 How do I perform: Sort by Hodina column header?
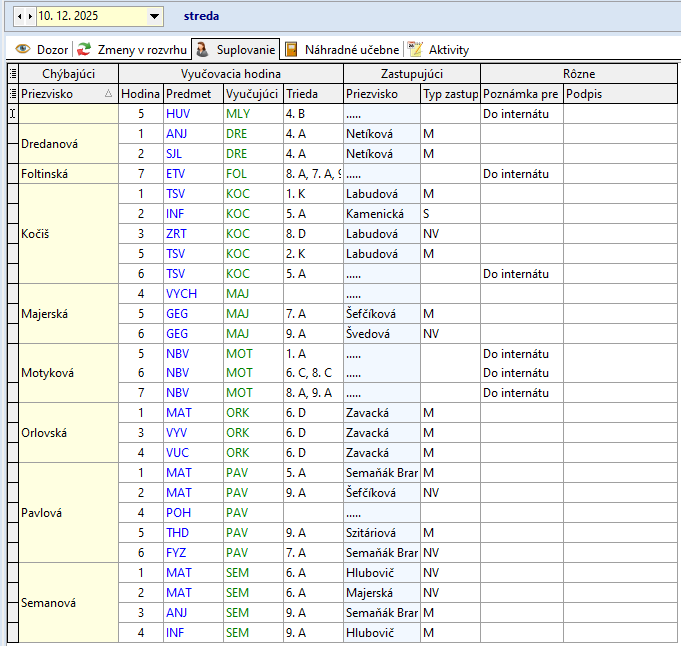[x=140, y=93]
